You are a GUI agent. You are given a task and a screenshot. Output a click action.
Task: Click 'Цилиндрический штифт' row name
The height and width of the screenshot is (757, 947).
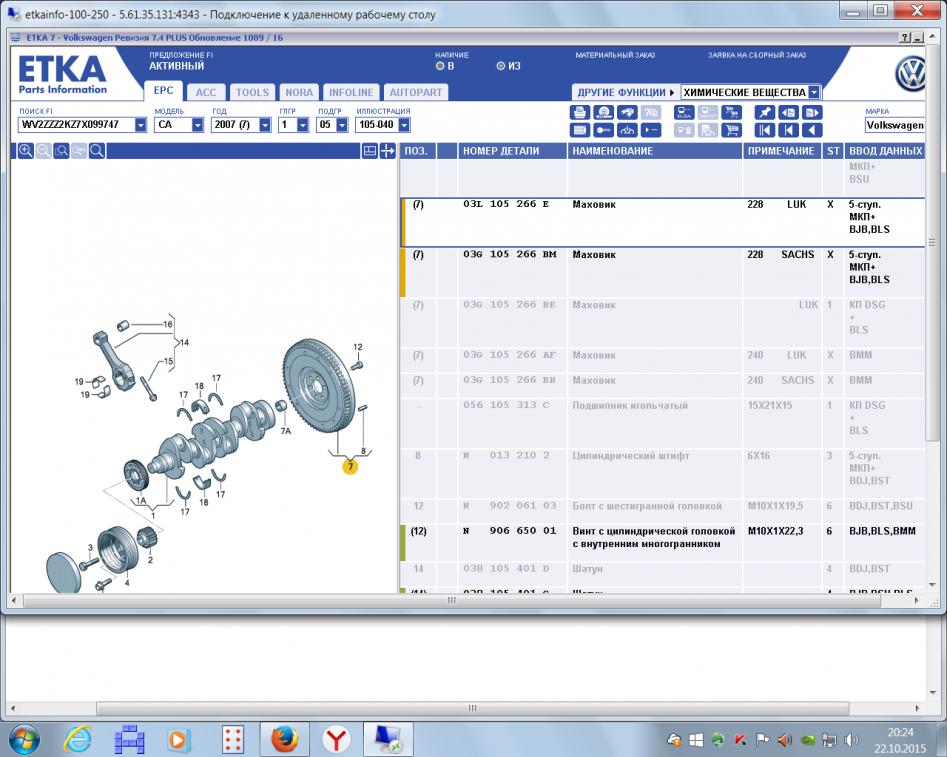pos(631,456)
